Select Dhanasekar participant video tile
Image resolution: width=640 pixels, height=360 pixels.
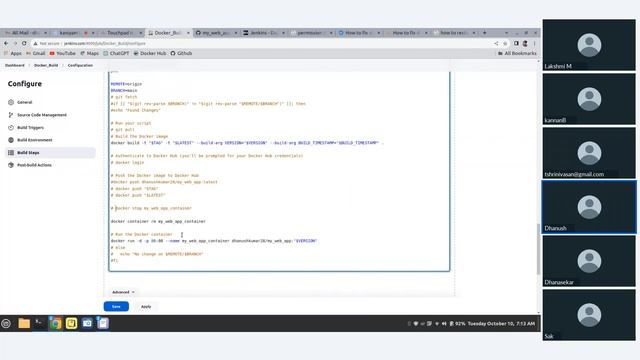coord(589,261)
